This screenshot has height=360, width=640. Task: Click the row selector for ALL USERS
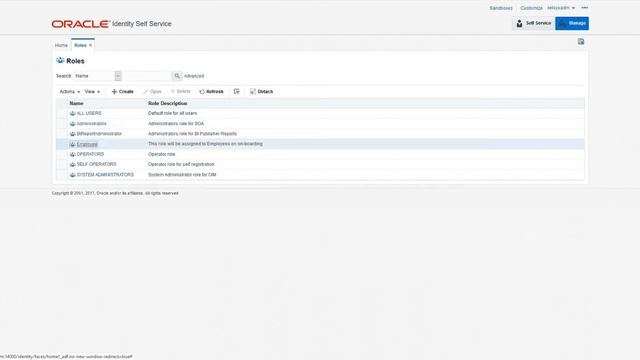point(62,113)
